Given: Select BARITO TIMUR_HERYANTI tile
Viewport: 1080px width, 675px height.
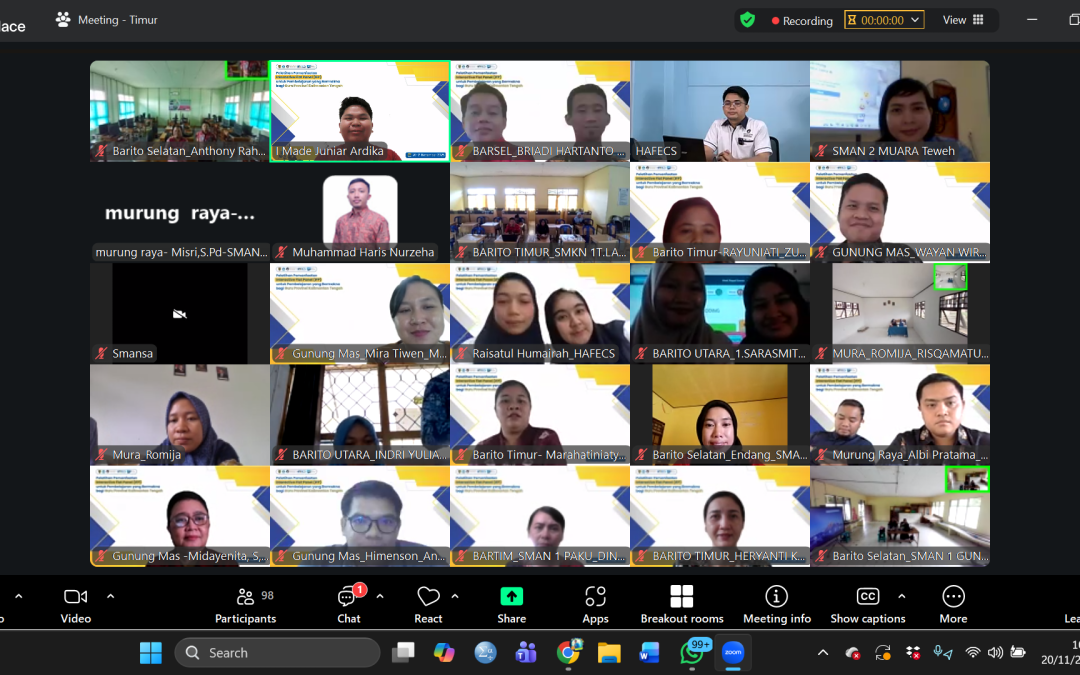Looking at the screenshot, I should (x=720, y=516).
